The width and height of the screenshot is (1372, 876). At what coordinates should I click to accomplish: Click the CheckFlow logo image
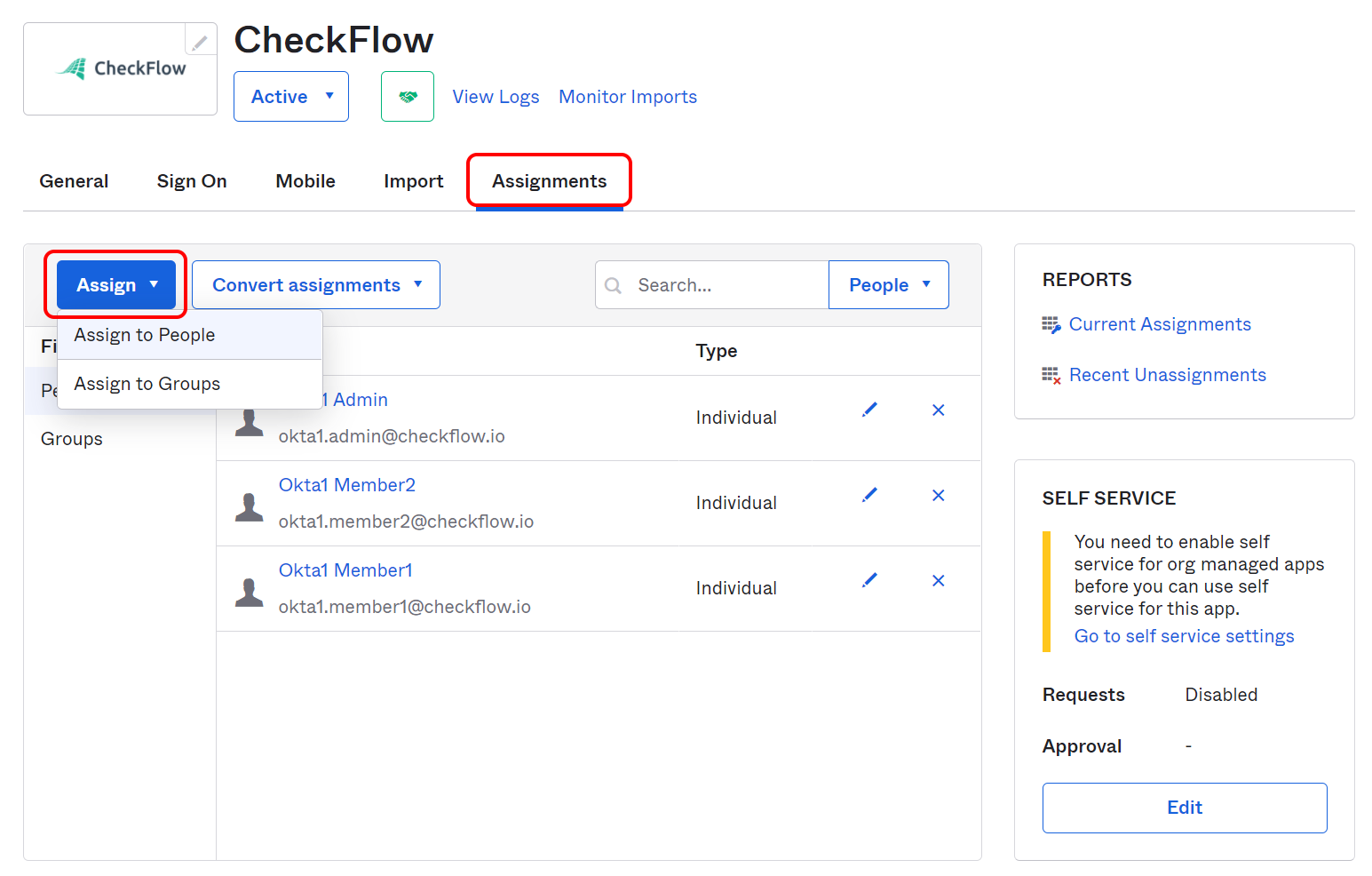122,68
